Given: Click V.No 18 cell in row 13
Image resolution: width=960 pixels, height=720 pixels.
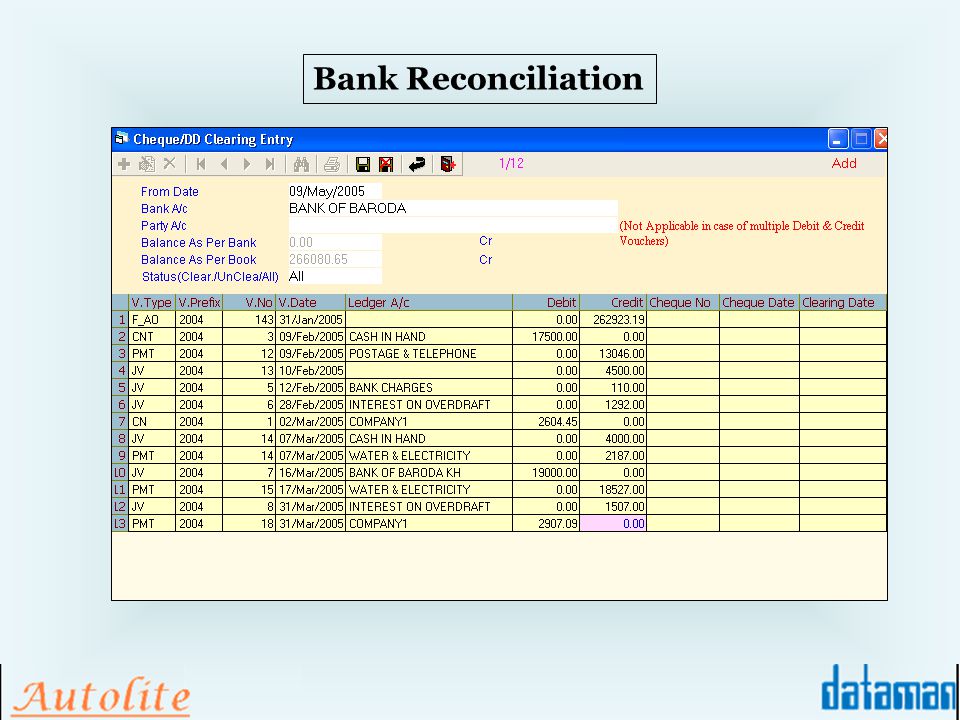Looking at the screenshot, I should pos(249,523).
